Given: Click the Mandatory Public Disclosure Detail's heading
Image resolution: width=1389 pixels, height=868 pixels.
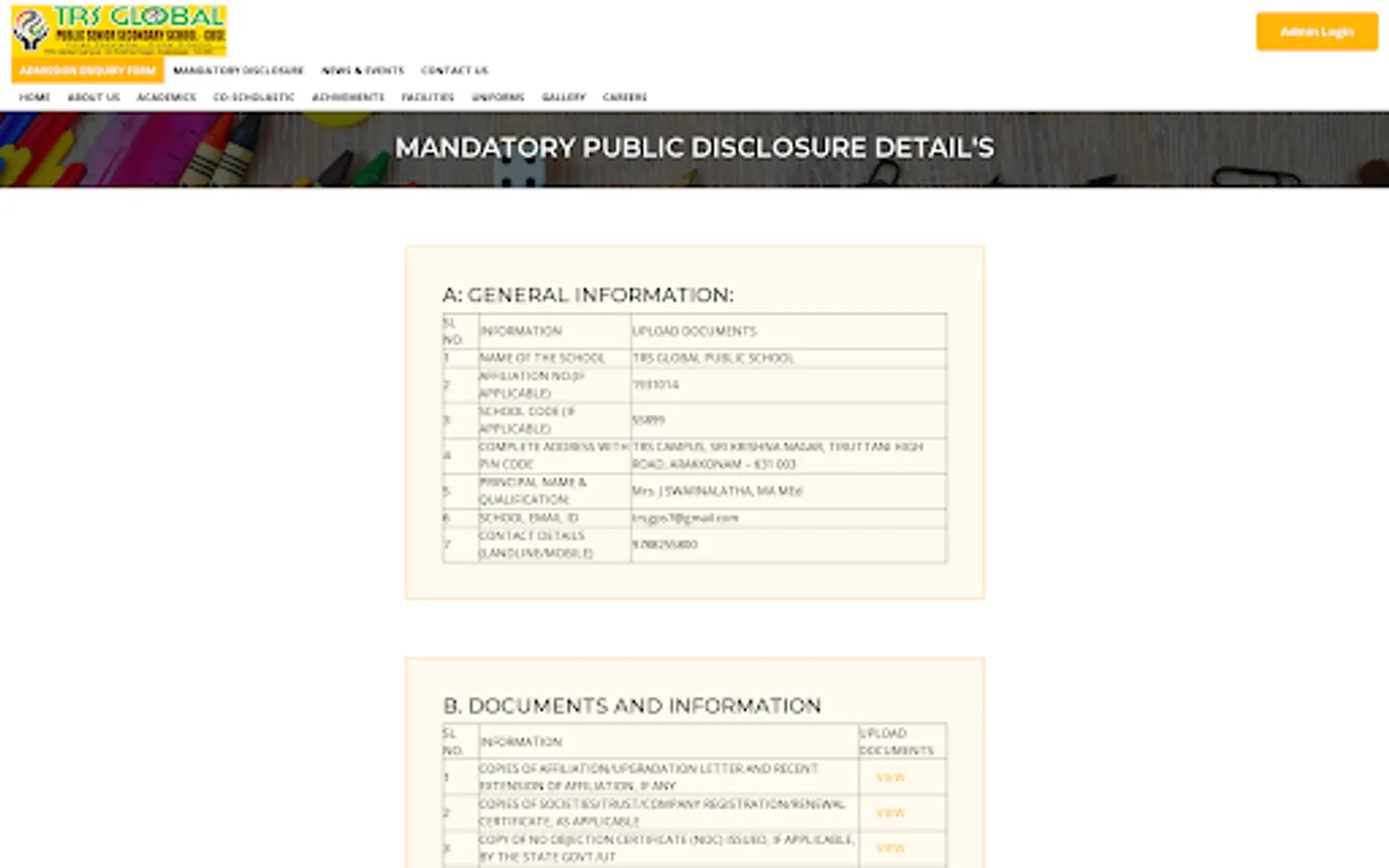Looking at the screenshot, I should coord(694,148).
